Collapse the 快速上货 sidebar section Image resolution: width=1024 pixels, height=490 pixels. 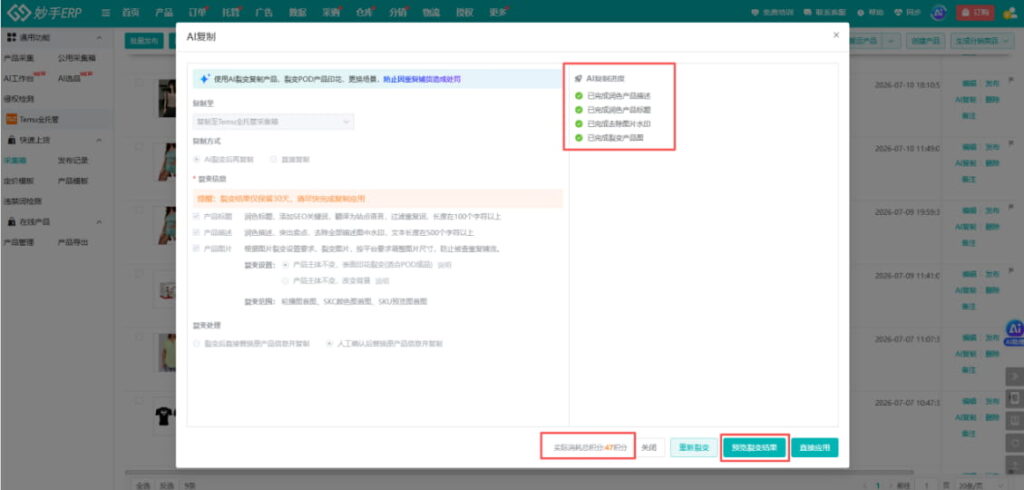point(99,140)
